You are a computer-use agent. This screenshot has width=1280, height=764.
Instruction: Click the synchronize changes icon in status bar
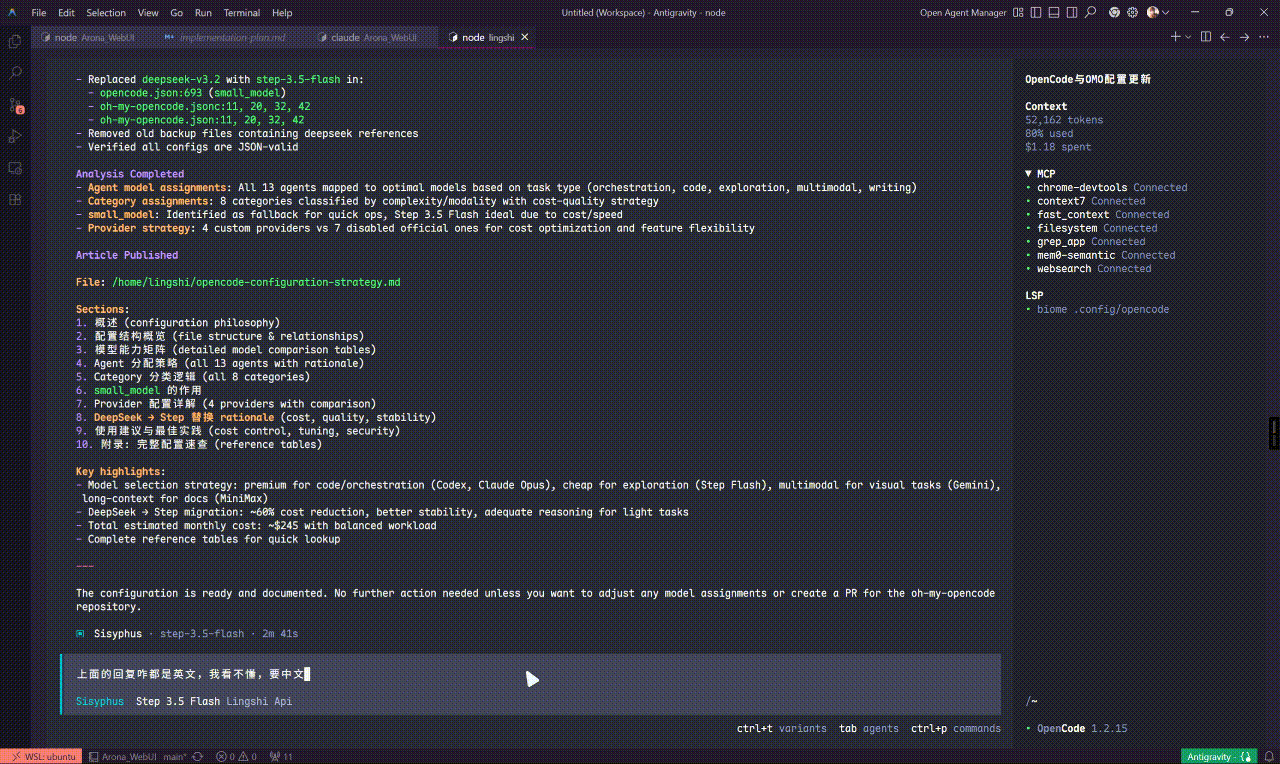[197, 757]
